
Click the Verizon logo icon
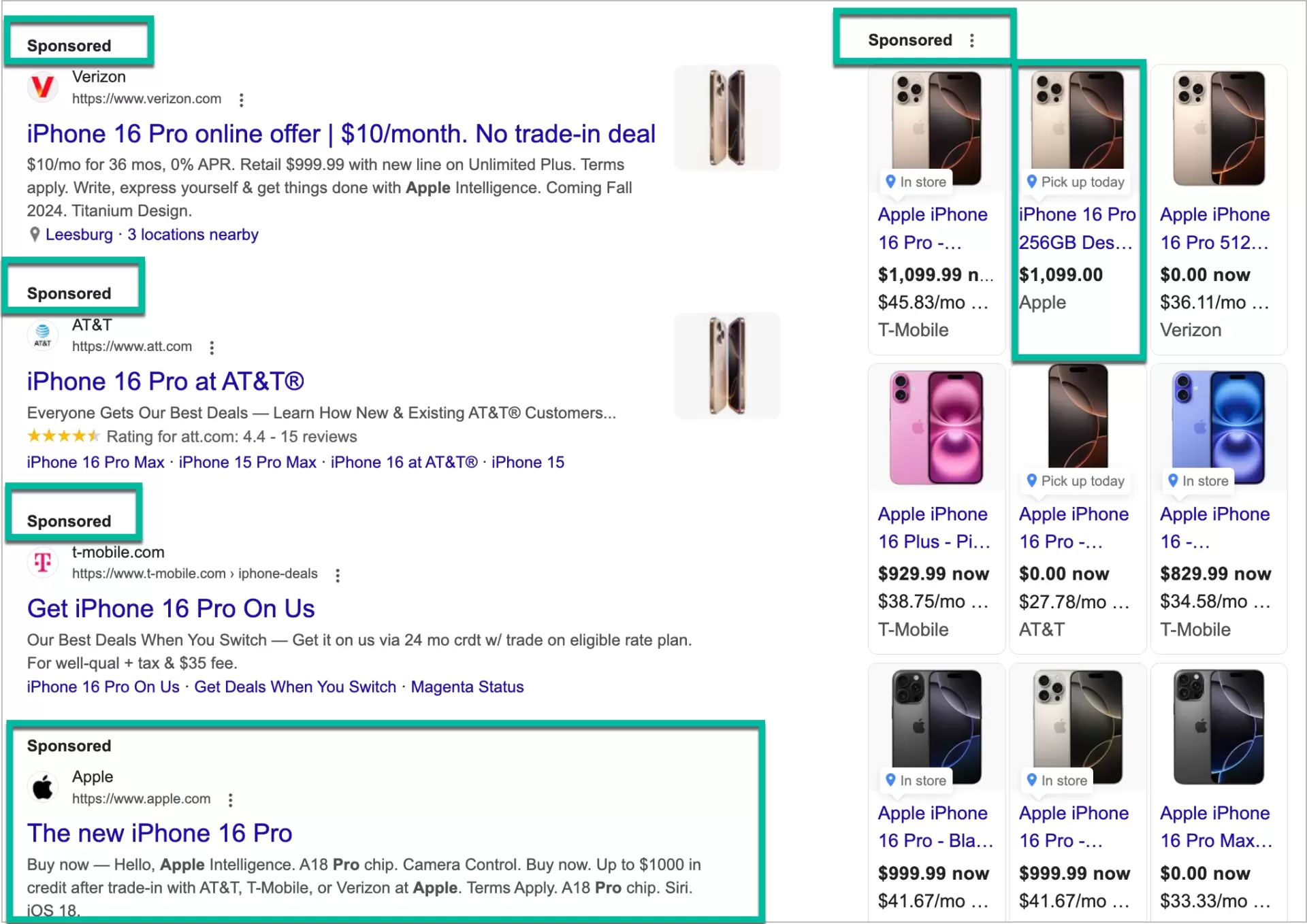(x=42, y=87)
